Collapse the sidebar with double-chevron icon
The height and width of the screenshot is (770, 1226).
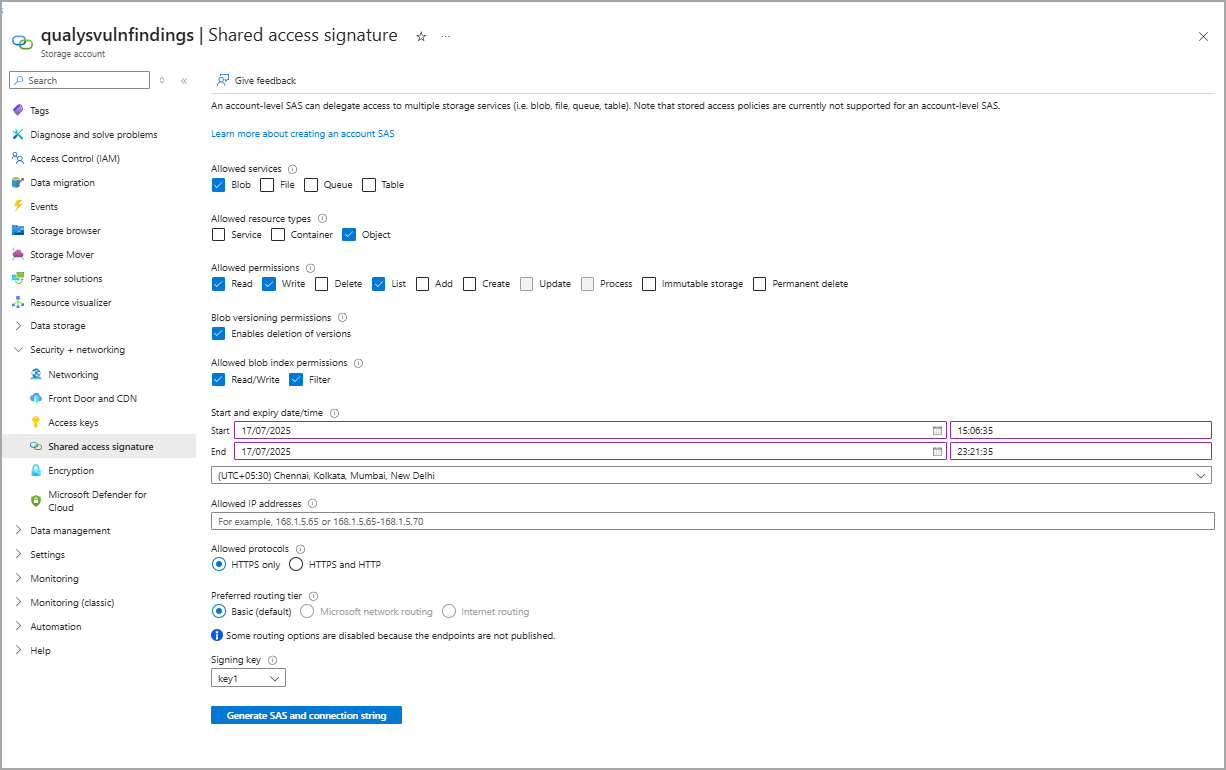coord(184,80)
